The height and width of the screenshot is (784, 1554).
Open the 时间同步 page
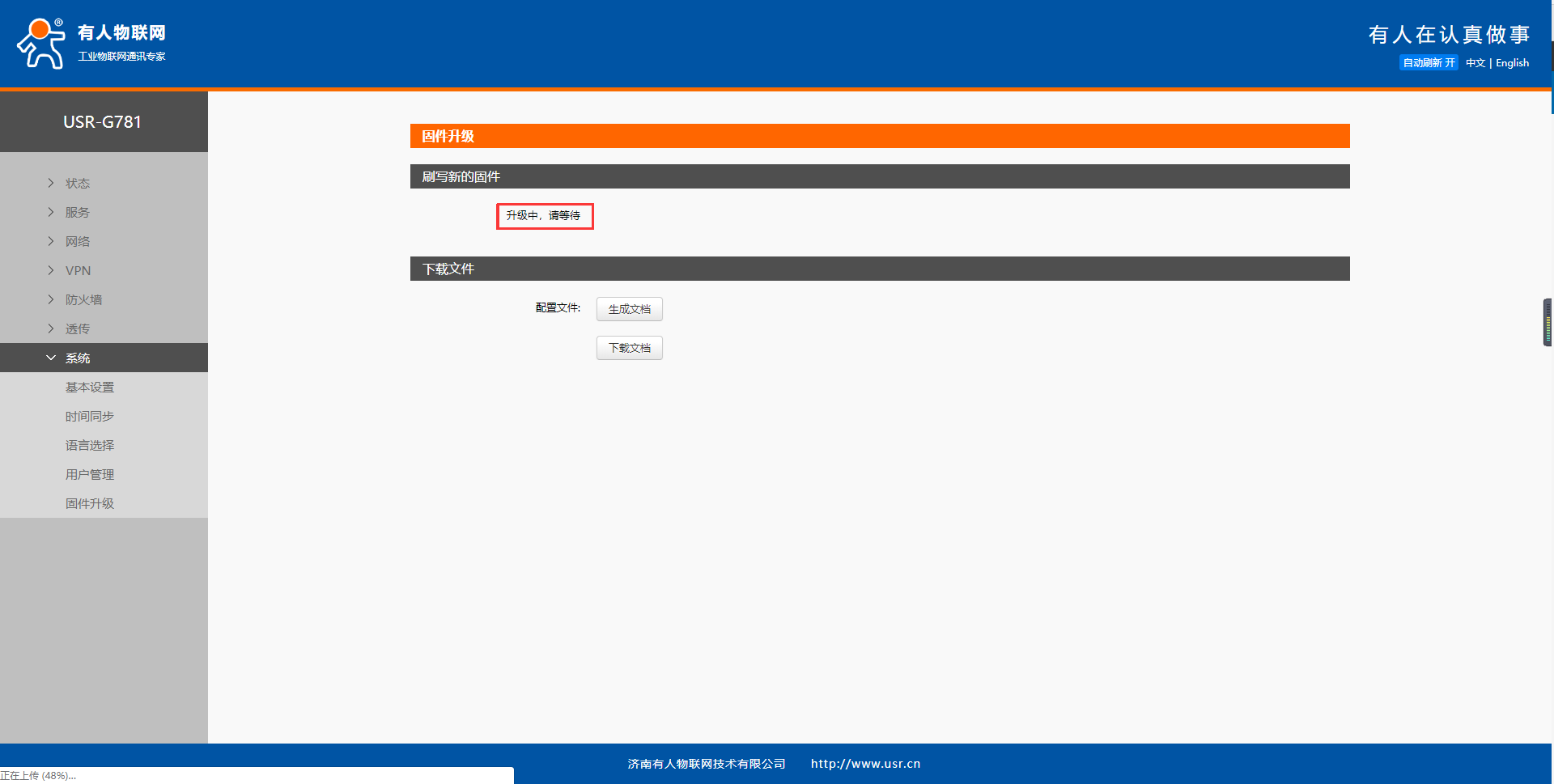coord(90,417)
